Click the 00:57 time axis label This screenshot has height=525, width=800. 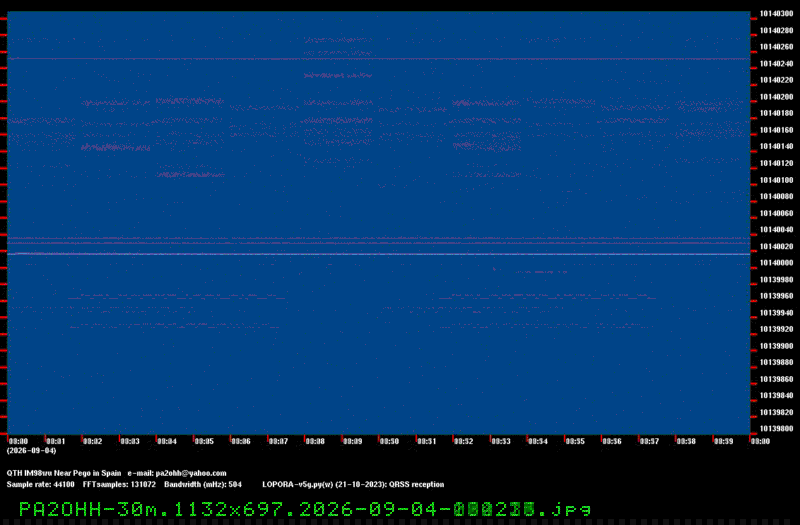tap(649, 441)
